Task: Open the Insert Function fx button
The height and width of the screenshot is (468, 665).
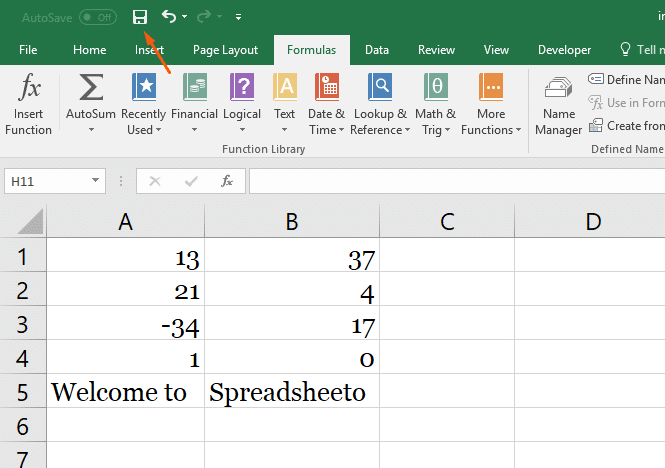Action: coord(28,104)
